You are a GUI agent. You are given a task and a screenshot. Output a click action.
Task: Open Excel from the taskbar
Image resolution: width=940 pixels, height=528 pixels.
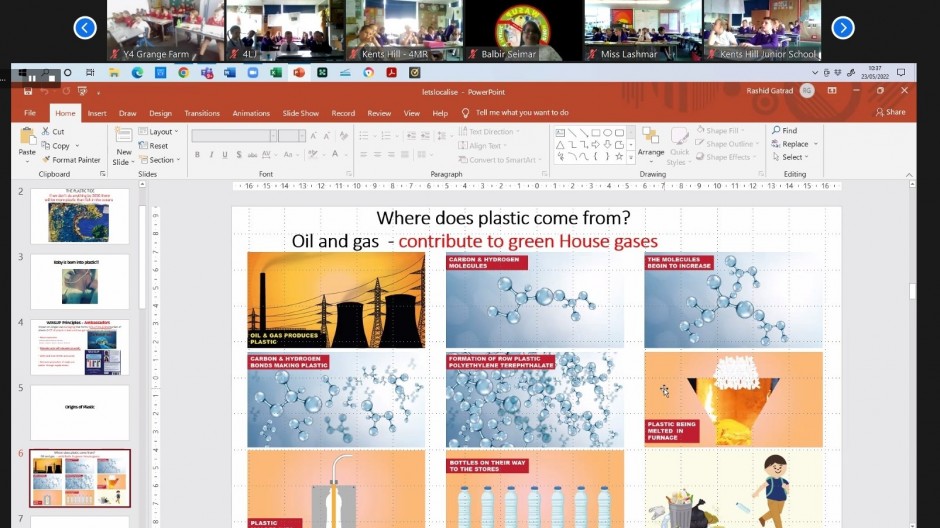276,73
